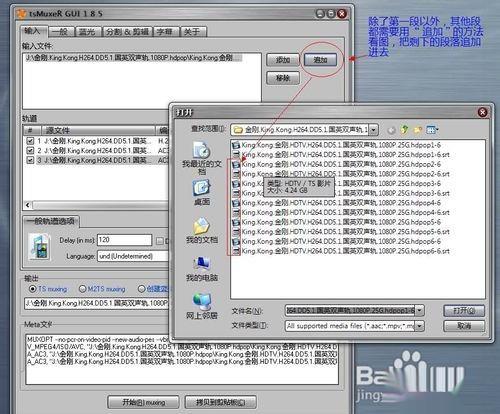Viewport: 500px width, 414px height.
Task: Expand the file name (文件名) dropdown
Action: [420, 311]
